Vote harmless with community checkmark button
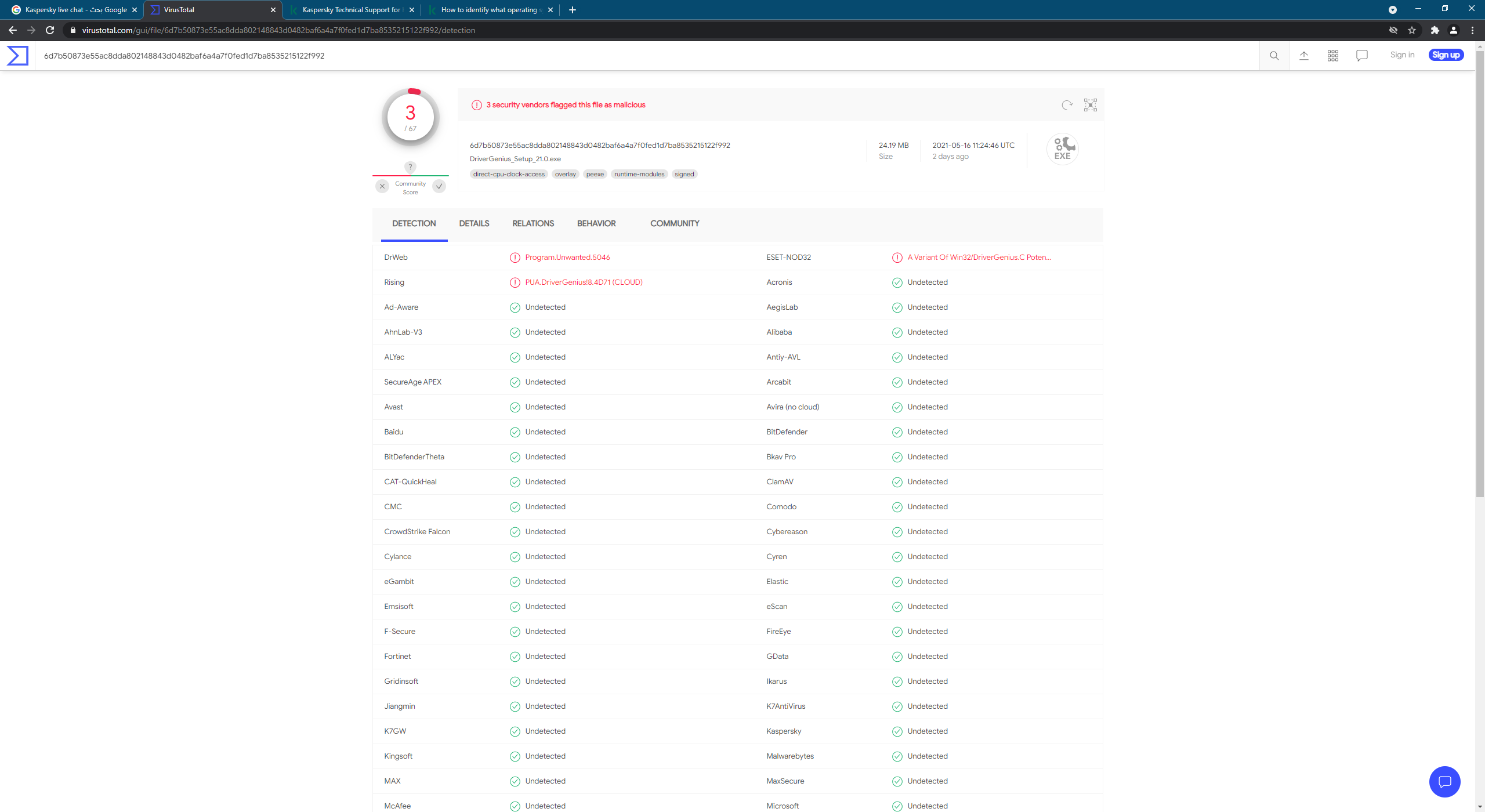Viewport: 1485px width, 812px height. point(439,186)
